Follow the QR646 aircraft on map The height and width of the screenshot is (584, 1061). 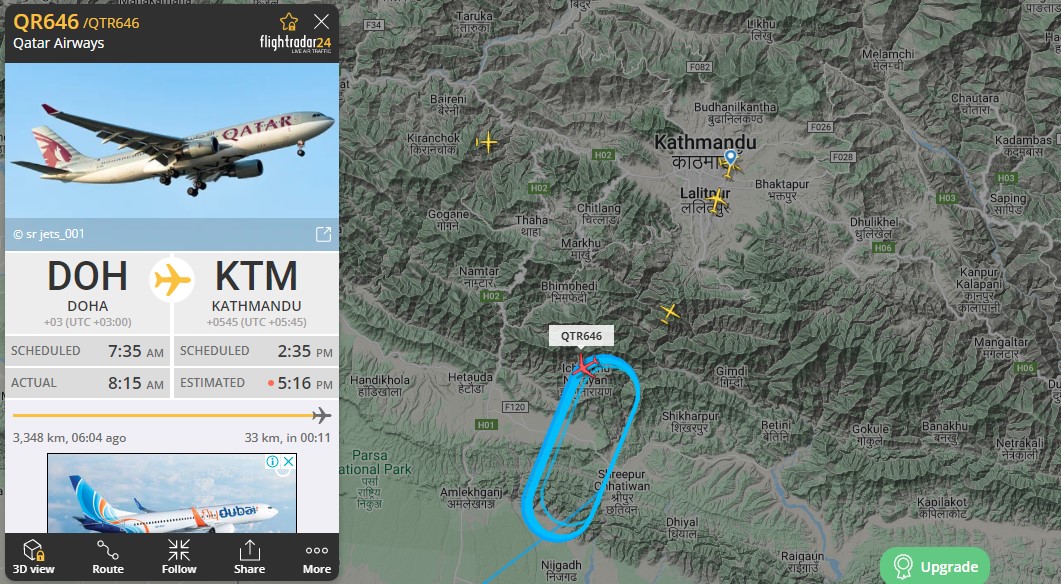pos(179,557)
